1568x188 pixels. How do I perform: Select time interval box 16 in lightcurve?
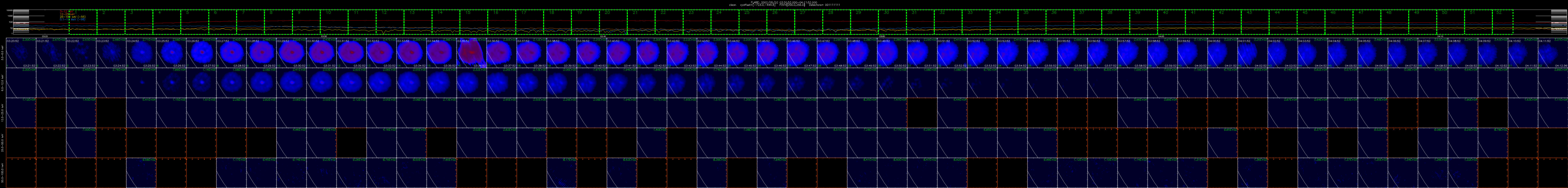pyautogui.click(x=502, y=22)
